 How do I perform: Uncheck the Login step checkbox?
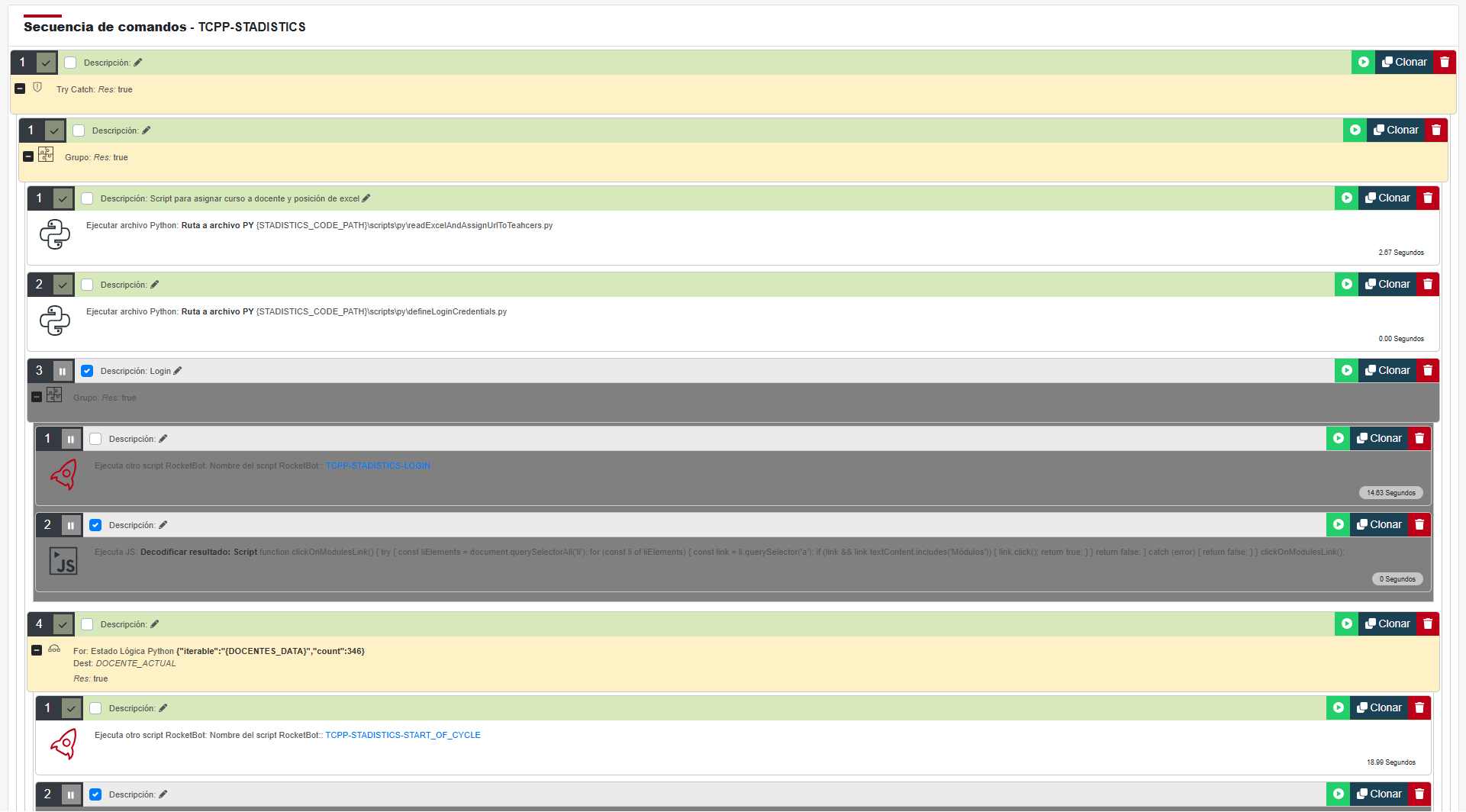point(87,371)
